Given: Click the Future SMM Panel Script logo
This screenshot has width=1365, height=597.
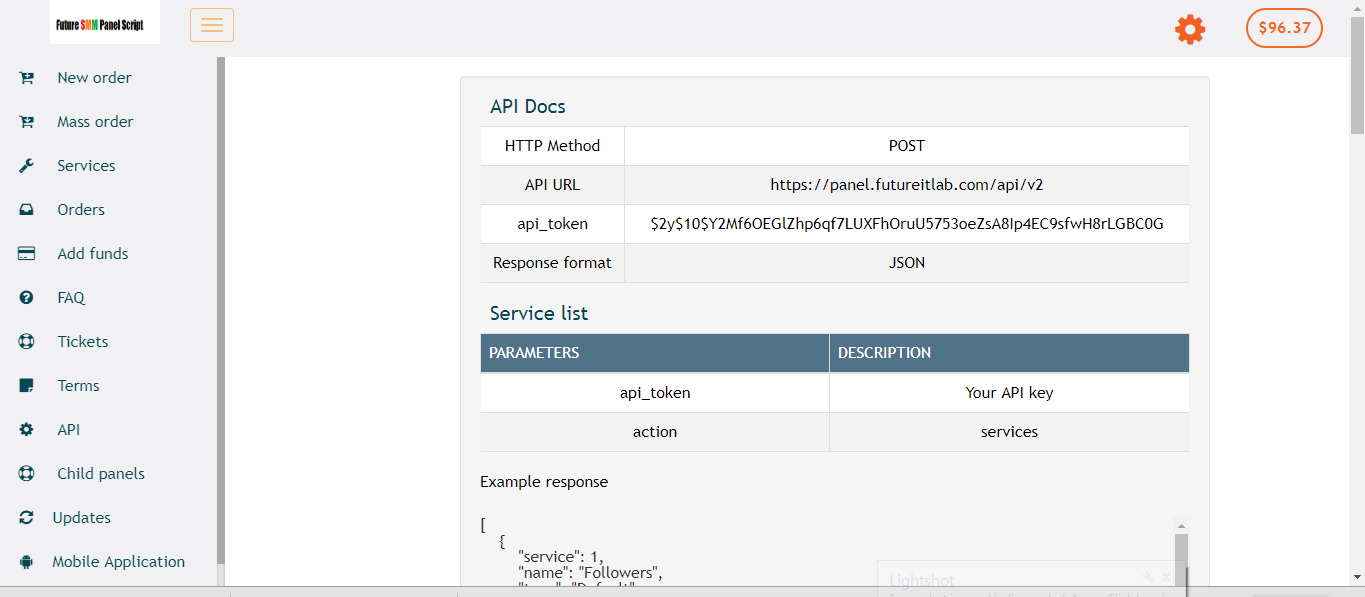Looking at the screenshot, I should [105, 24].
